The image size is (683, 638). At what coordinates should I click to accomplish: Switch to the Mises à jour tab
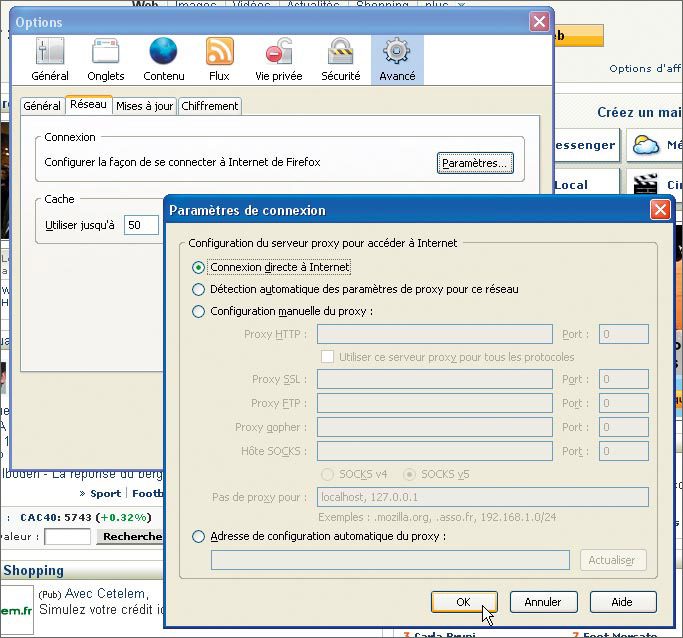[x=144, y=106]
